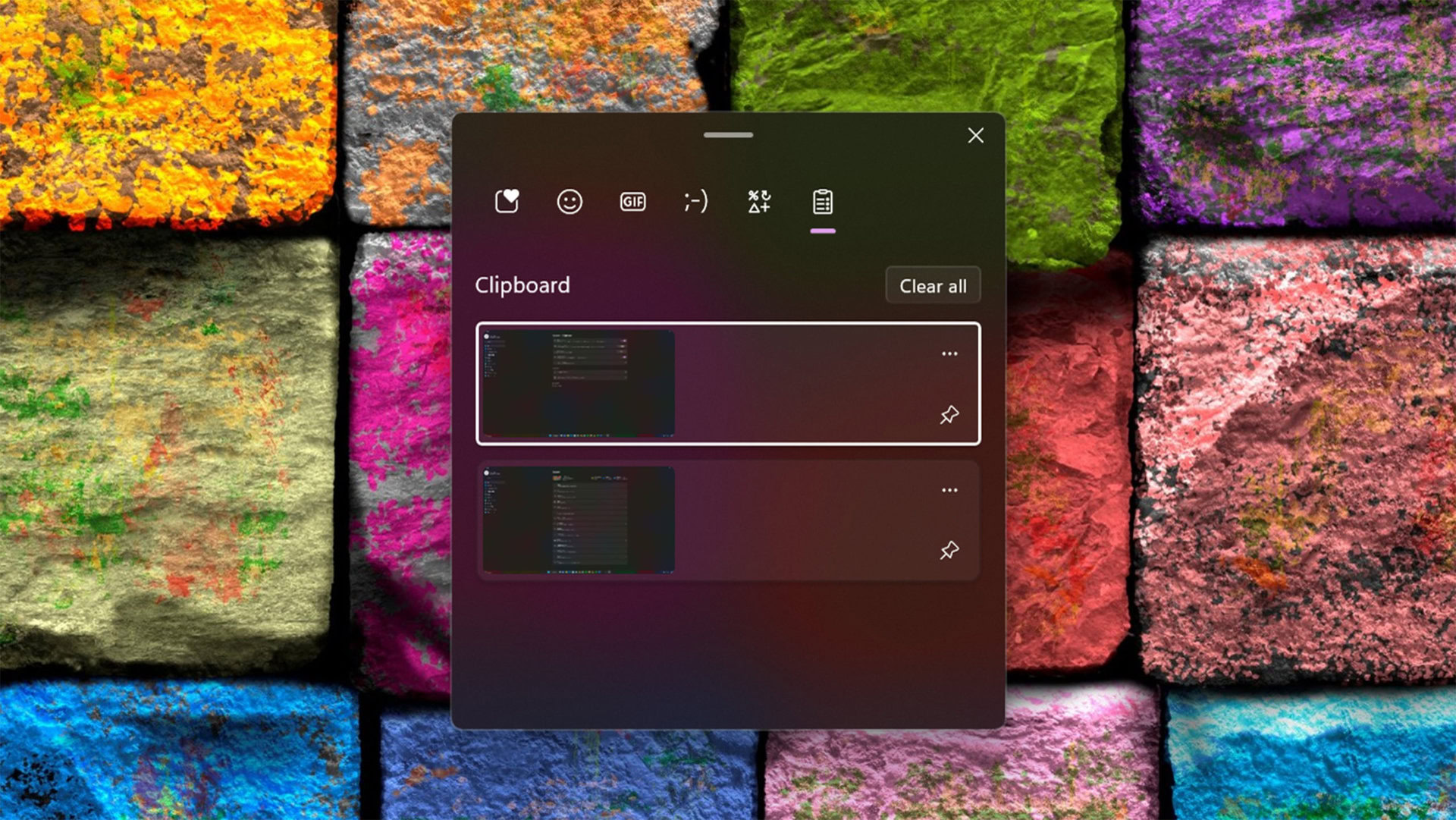This screenshot has width=1456, height=820.
Task: Close the clipboard panel
Action: 975,136
